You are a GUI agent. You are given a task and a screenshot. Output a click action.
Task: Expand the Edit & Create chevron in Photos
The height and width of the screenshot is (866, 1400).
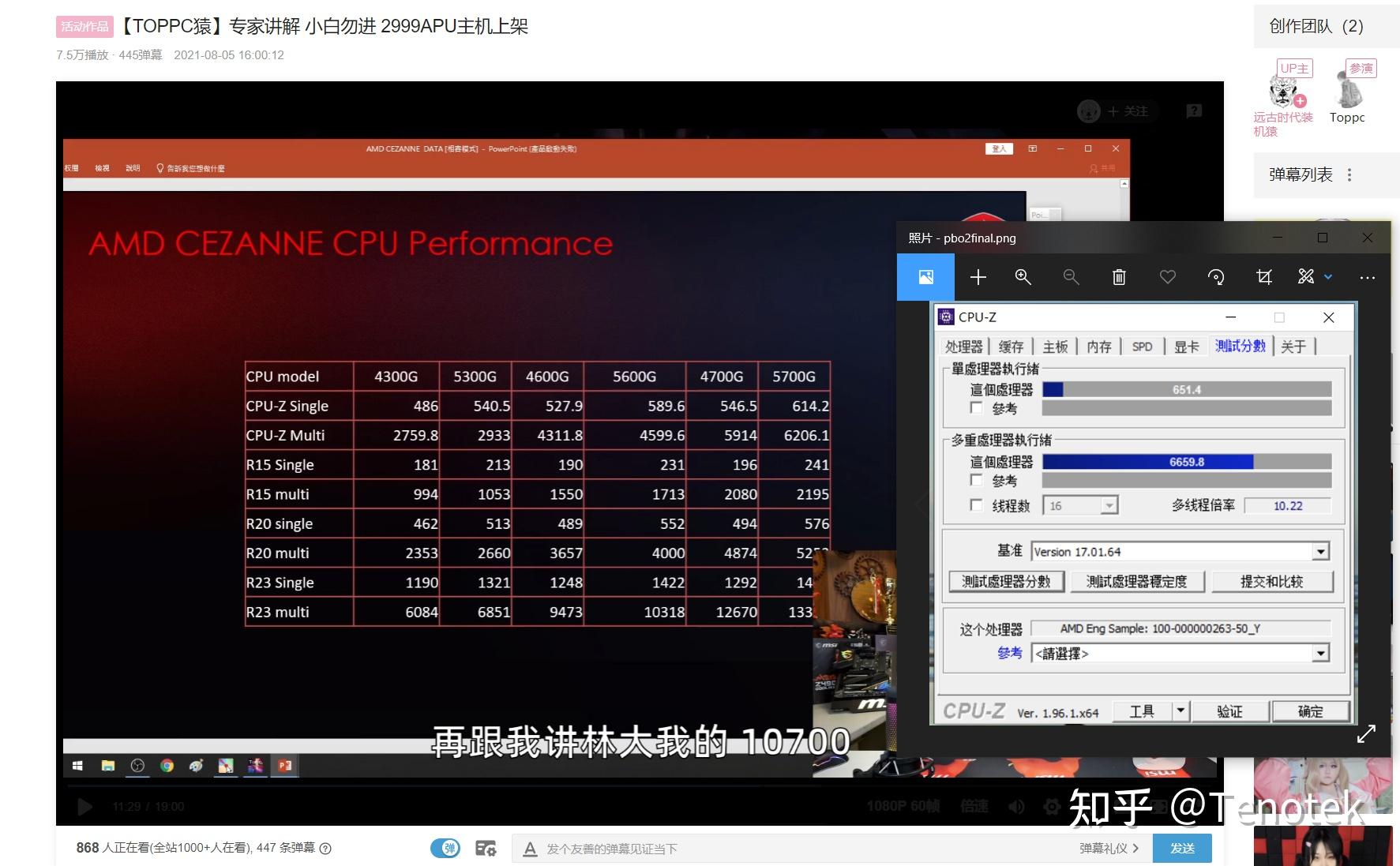[1328, 277]
